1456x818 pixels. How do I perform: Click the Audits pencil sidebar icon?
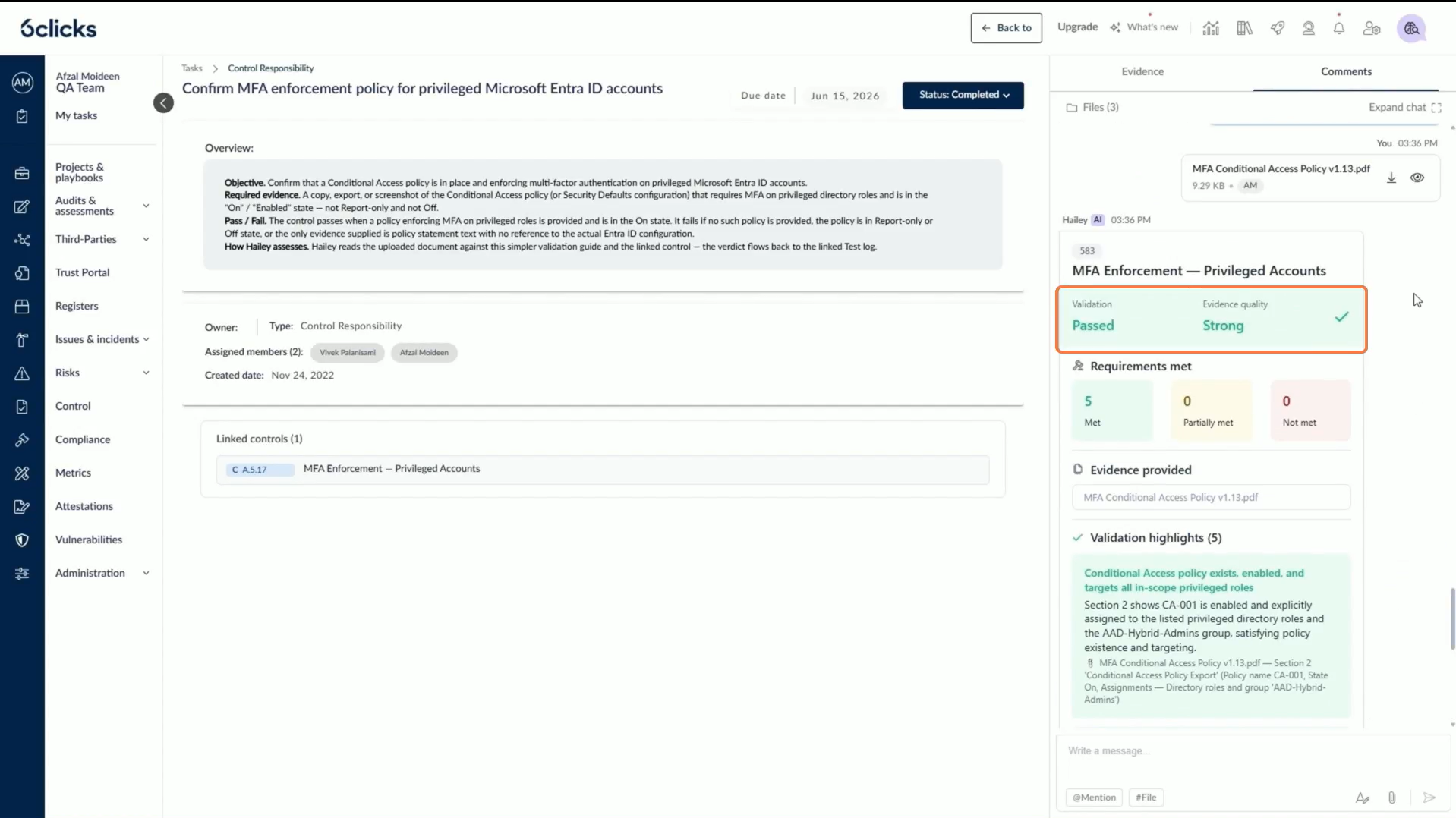pos(22,206)
